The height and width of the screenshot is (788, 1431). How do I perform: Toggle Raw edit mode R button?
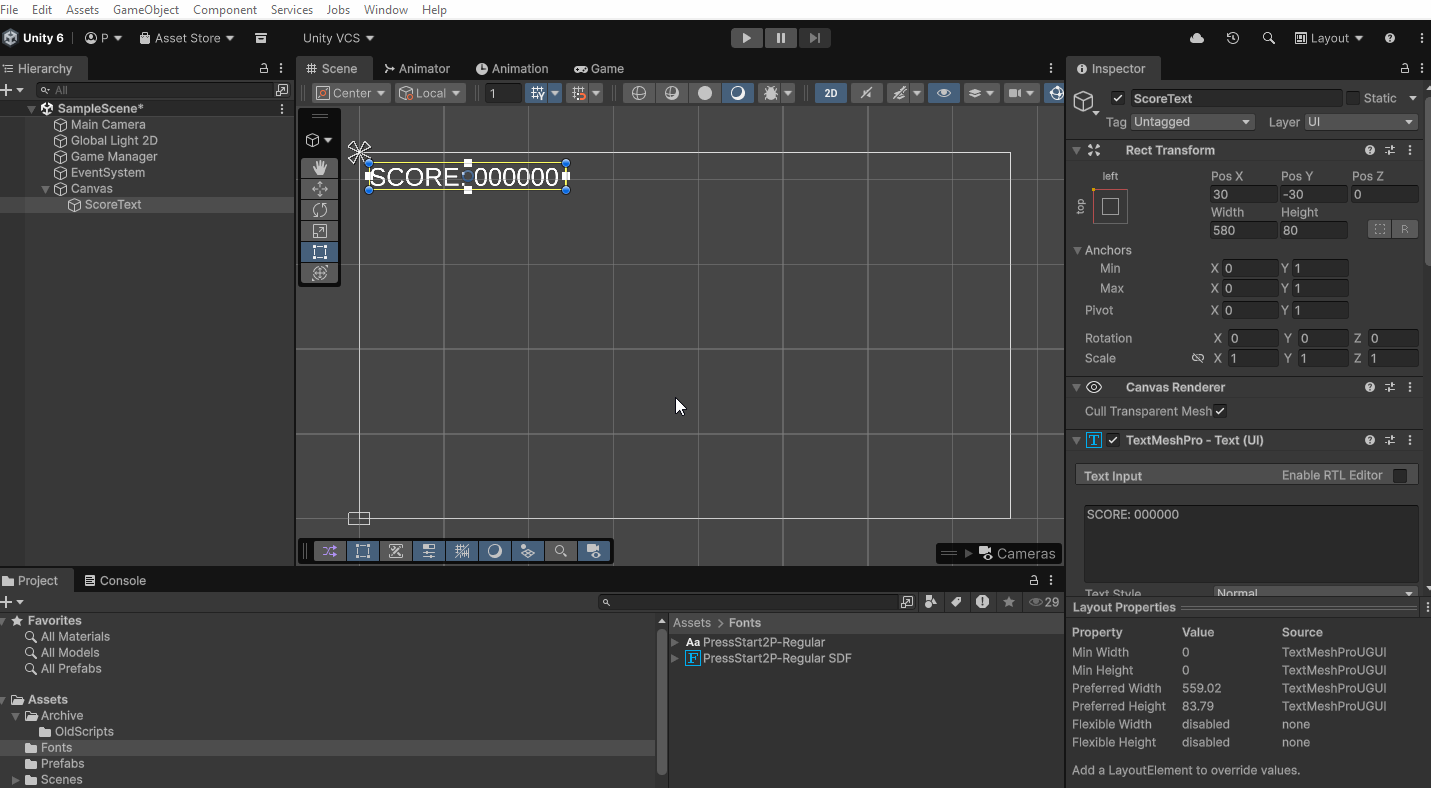tap(1405, 230)
